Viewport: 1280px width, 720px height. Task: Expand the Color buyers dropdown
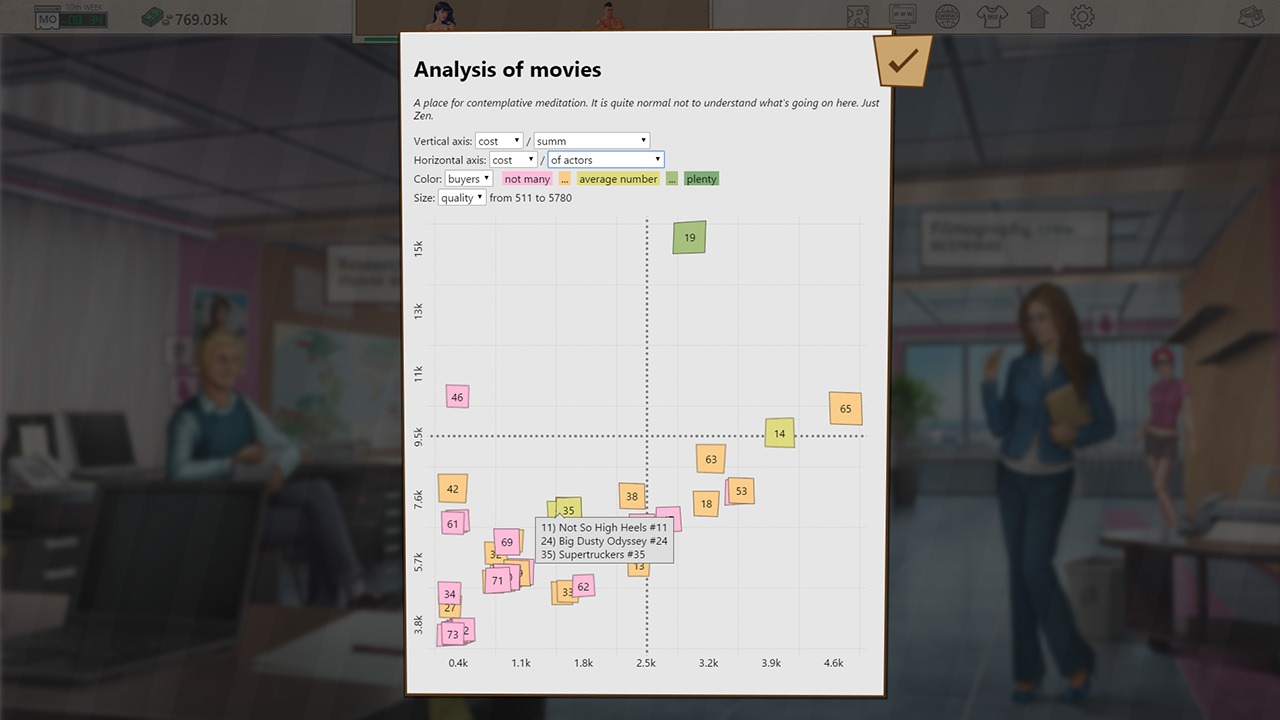pos(469,179)
